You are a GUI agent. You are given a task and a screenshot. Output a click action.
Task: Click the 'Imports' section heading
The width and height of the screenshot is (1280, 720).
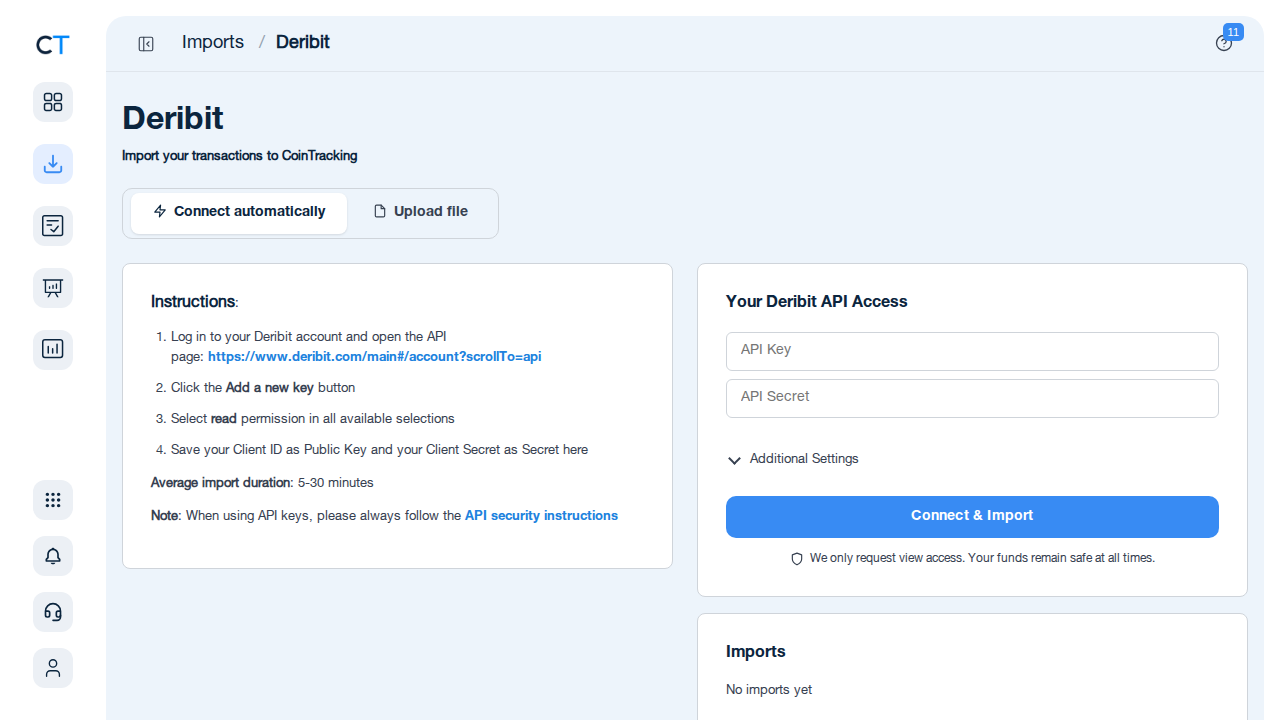(756, 651)
